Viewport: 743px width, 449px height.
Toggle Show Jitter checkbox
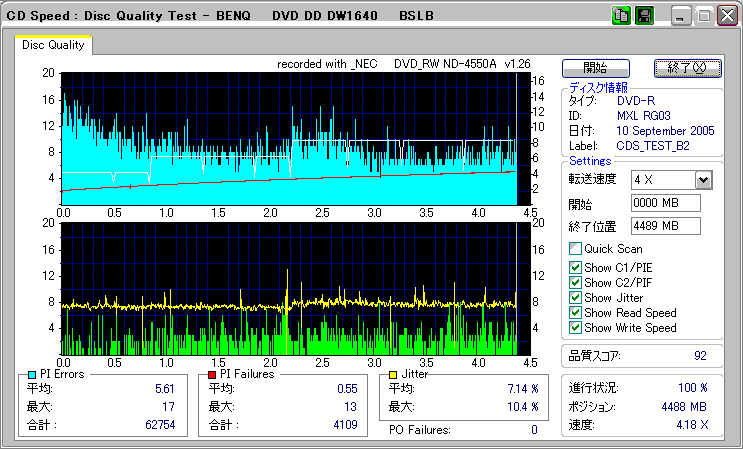575,297
